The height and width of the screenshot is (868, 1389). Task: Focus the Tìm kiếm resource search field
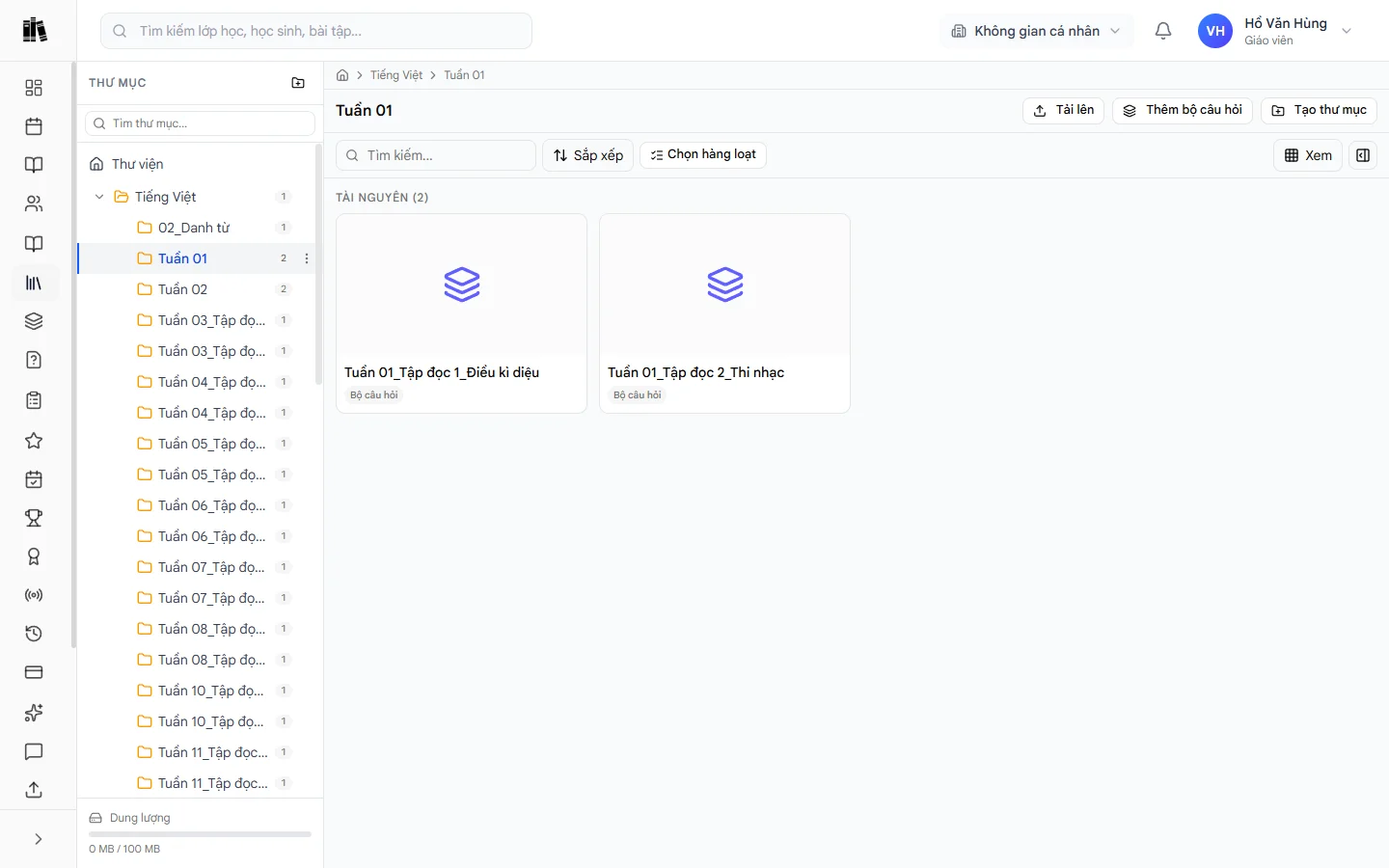pyautogui.click(x=436, y=155)
